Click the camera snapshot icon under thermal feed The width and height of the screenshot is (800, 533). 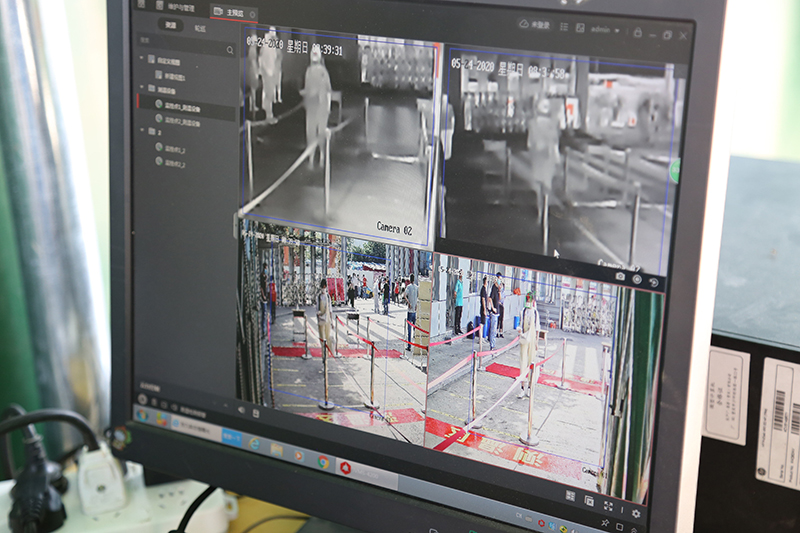coord(620,276)
